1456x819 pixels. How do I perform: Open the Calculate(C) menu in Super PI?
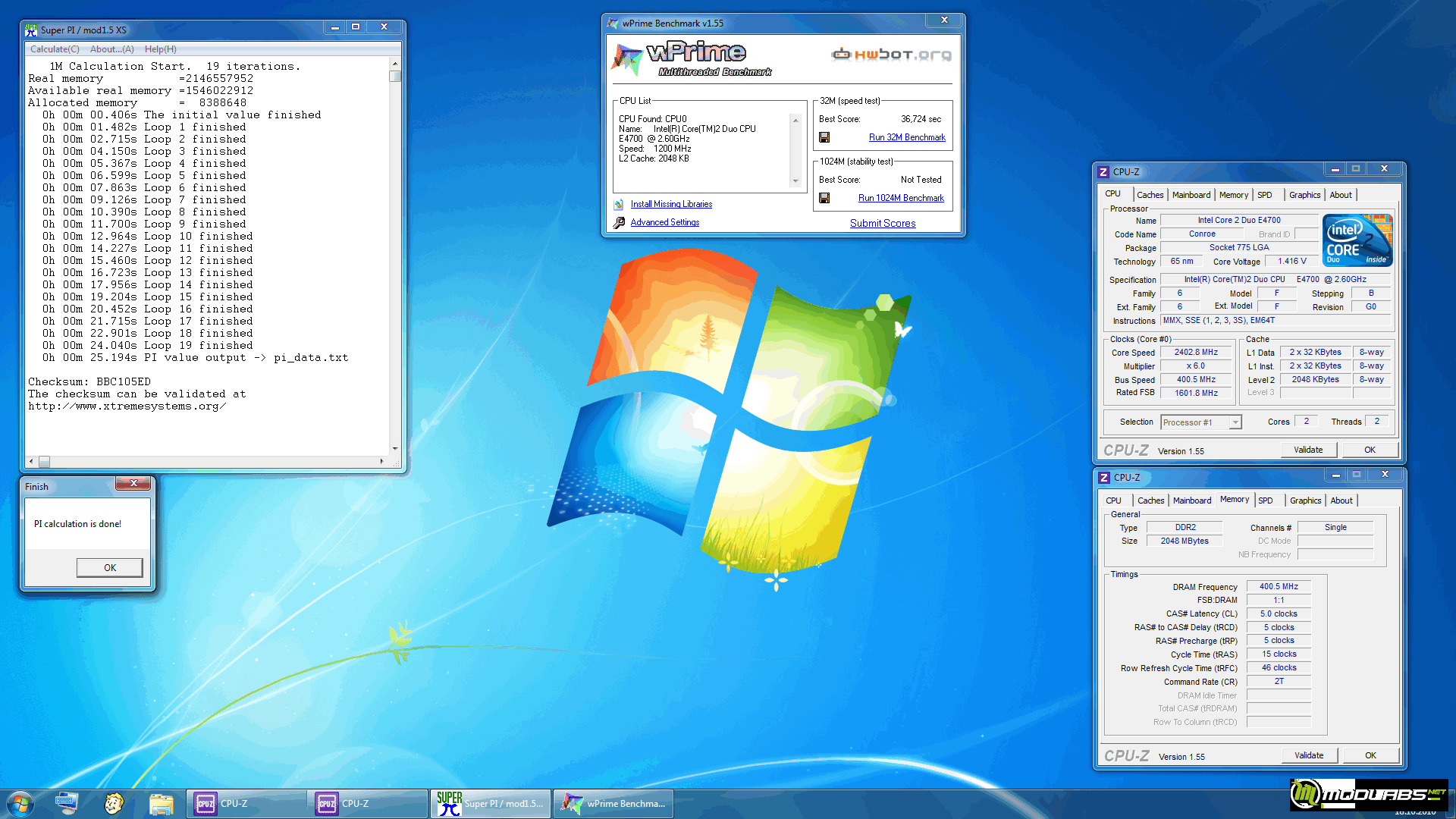(55, 49)
